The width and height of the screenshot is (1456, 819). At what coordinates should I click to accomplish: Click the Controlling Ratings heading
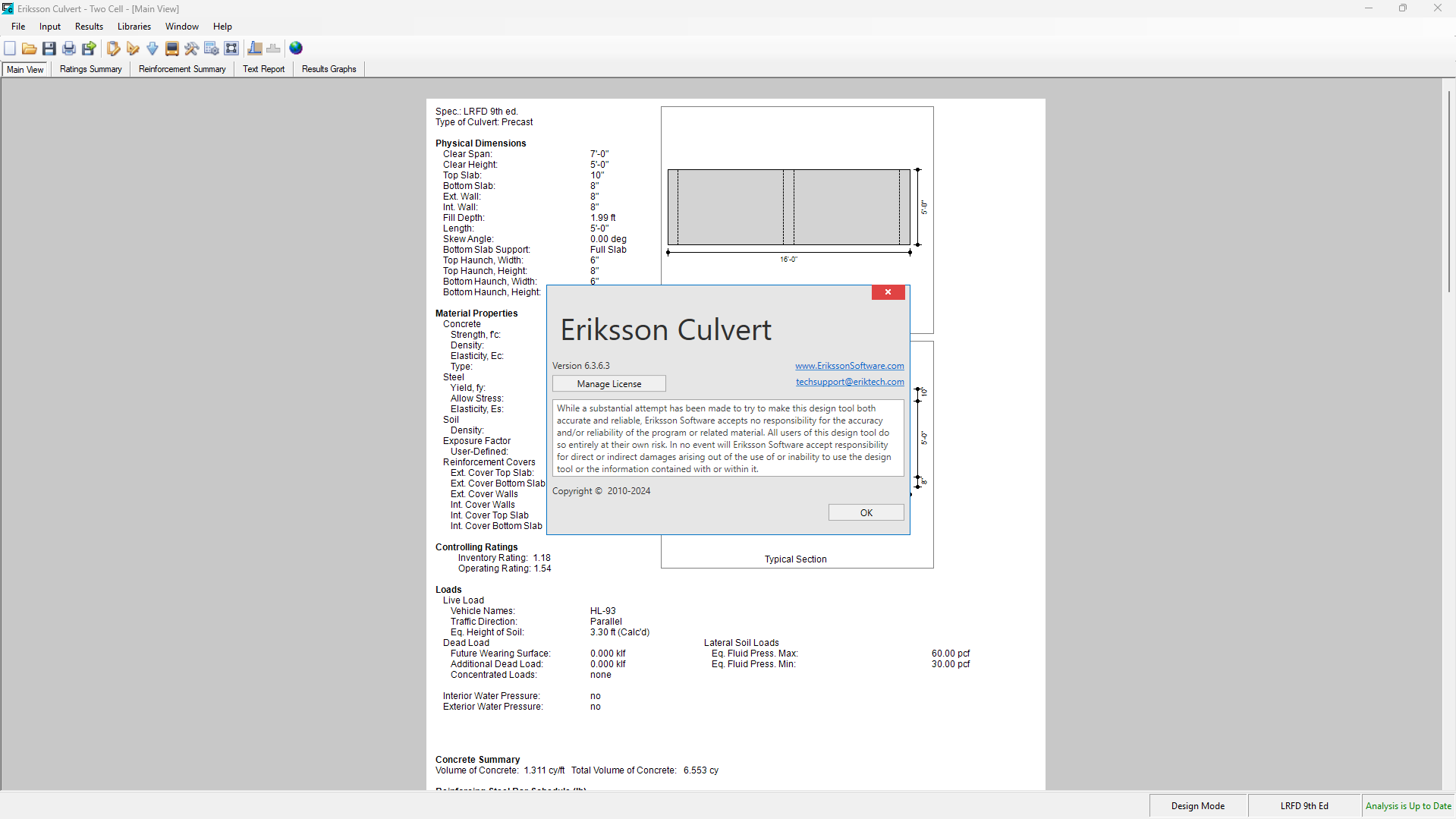(x=476, y=547)
